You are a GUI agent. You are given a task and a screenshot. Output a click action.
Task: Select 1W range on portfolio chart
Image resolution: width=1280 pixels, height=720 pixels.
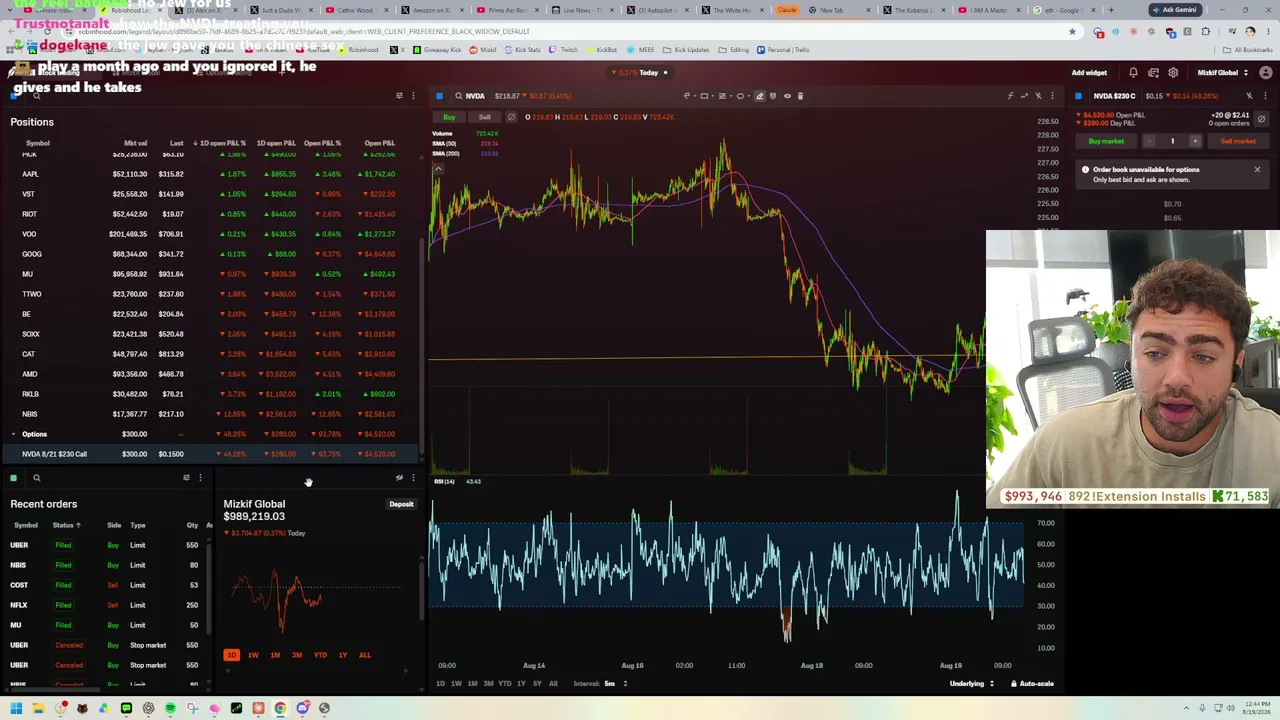coord(253,655)
